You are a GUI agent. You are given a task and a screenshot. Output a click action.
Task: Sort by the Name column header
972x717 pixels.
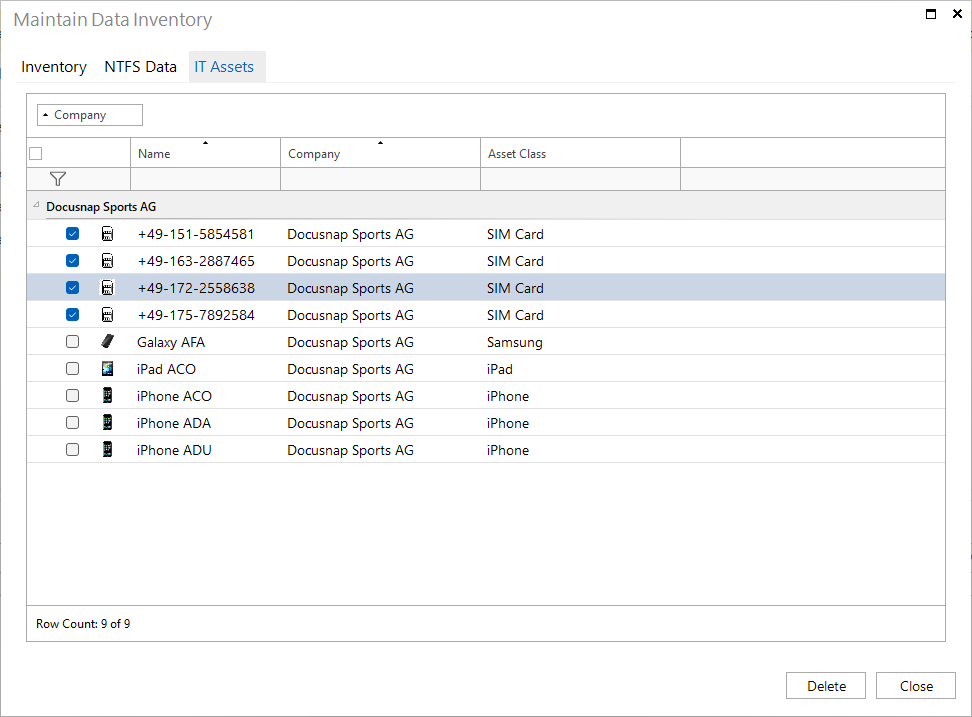(205, 153)
